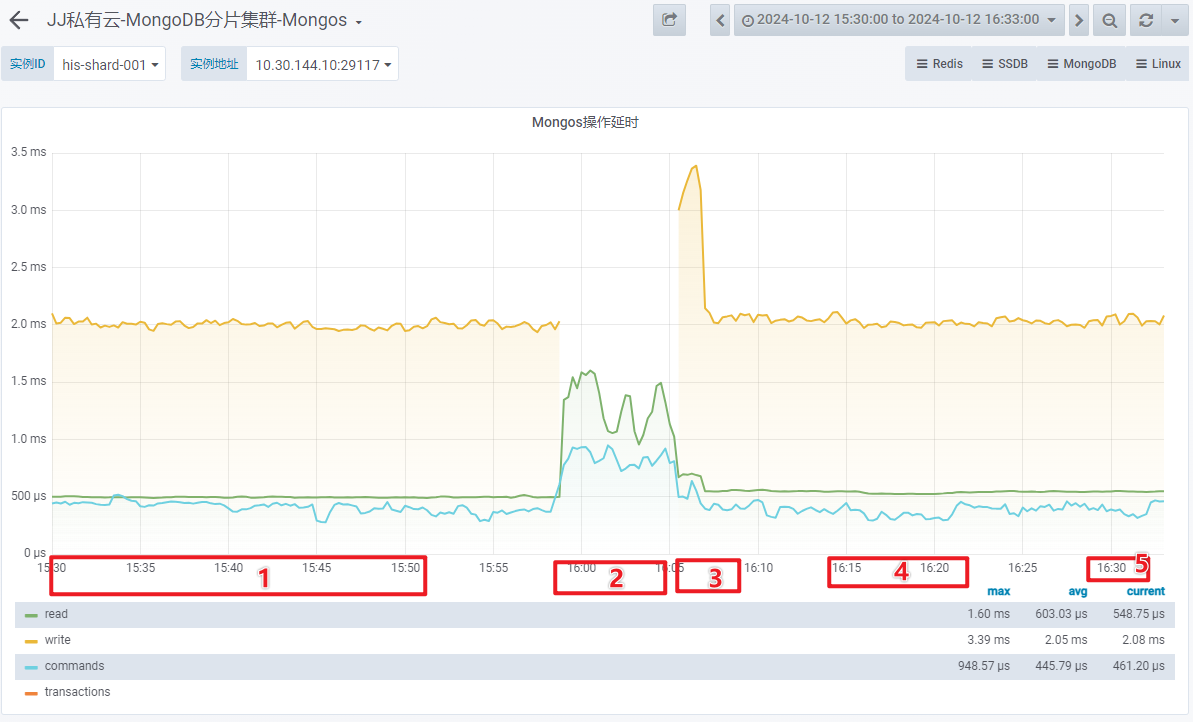This screenshot has width=1193, height=722.
Task: Toggle the read series in legend
Action: (56, 614)
